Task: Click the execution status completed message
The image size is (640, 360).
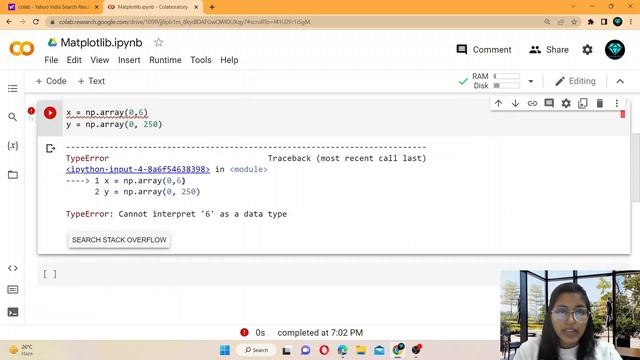Action: [x=320, y=333]
